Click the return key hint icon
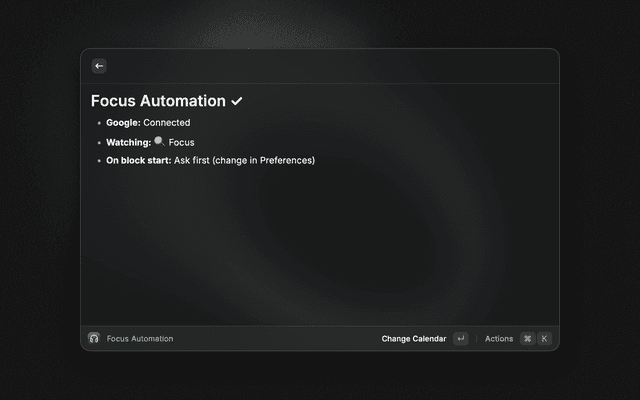This screenshot has height=400, width=640. (x=460, y=338)
